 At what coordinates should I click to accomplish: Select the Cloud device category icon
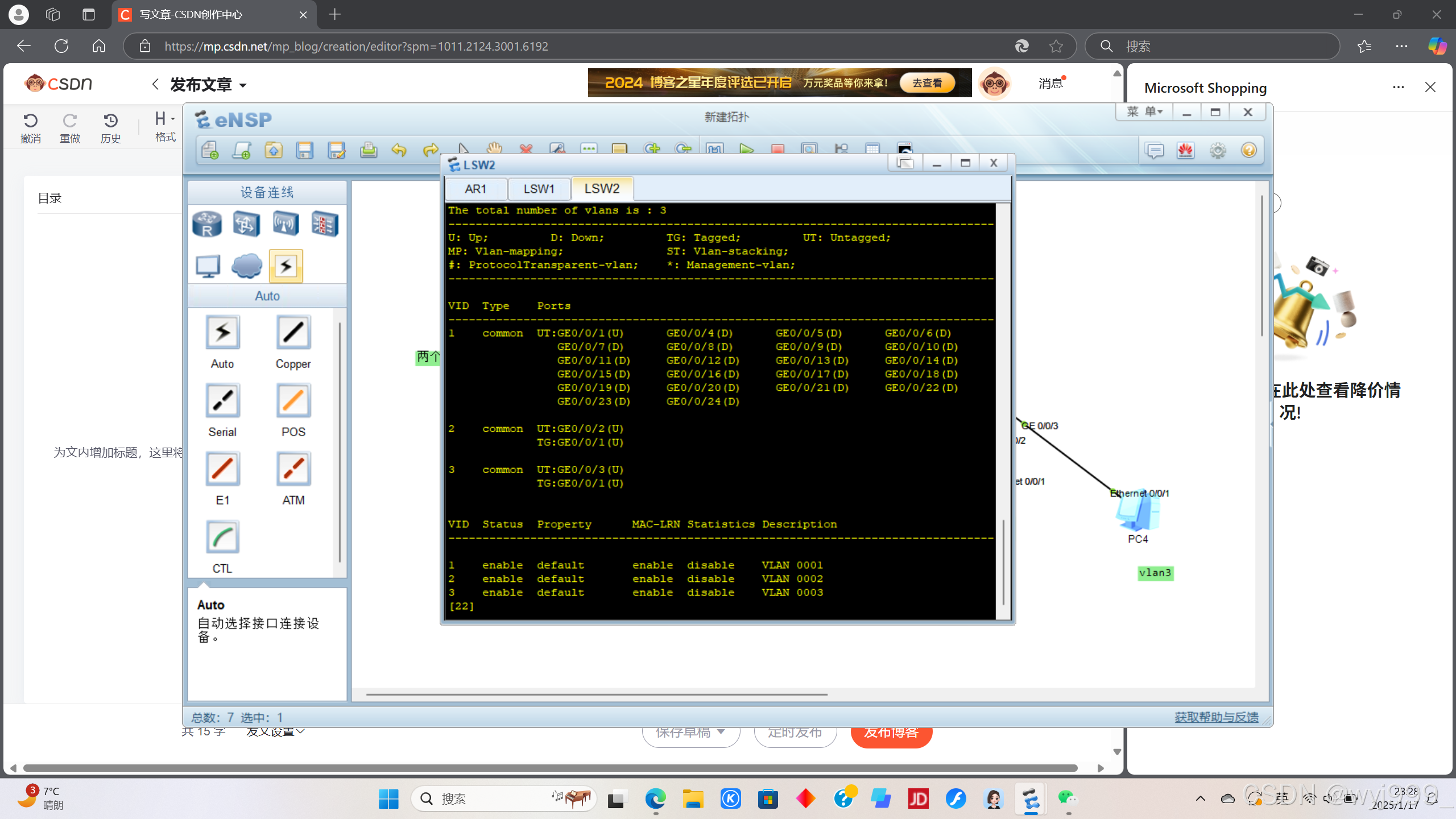coord(247,266)
